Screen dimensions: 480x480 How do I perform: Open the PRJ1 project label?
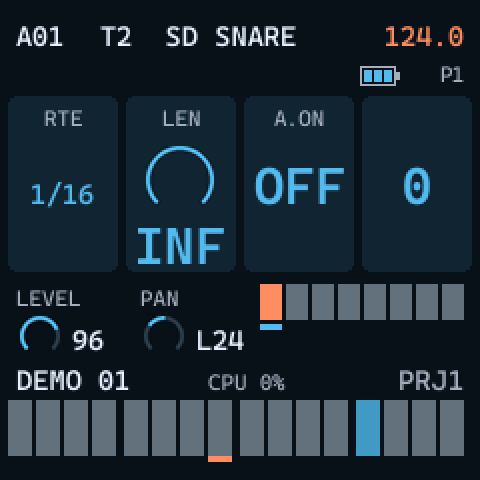[431, 380]
